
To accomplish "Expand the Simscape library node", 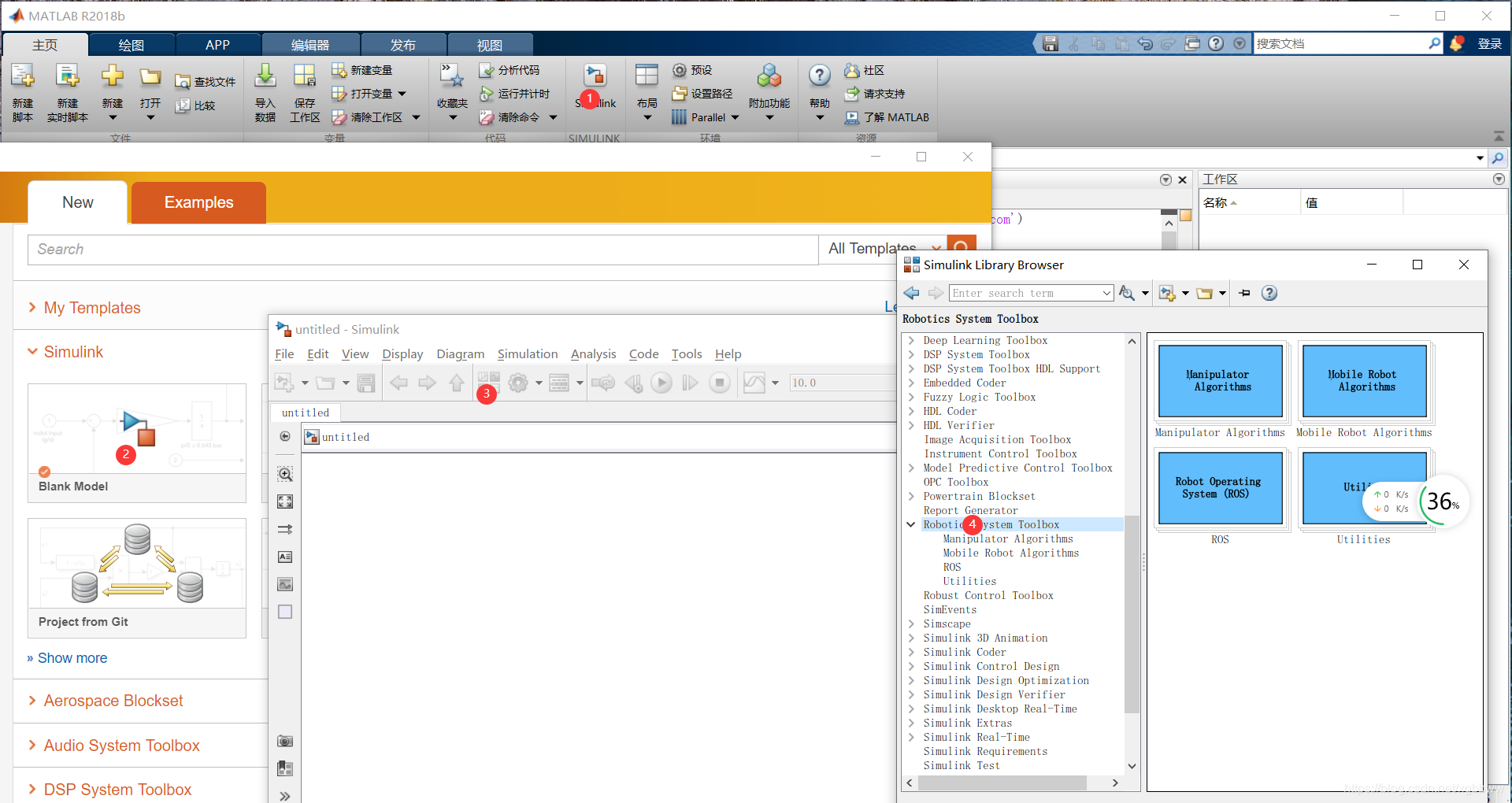I will click(911, 624).
